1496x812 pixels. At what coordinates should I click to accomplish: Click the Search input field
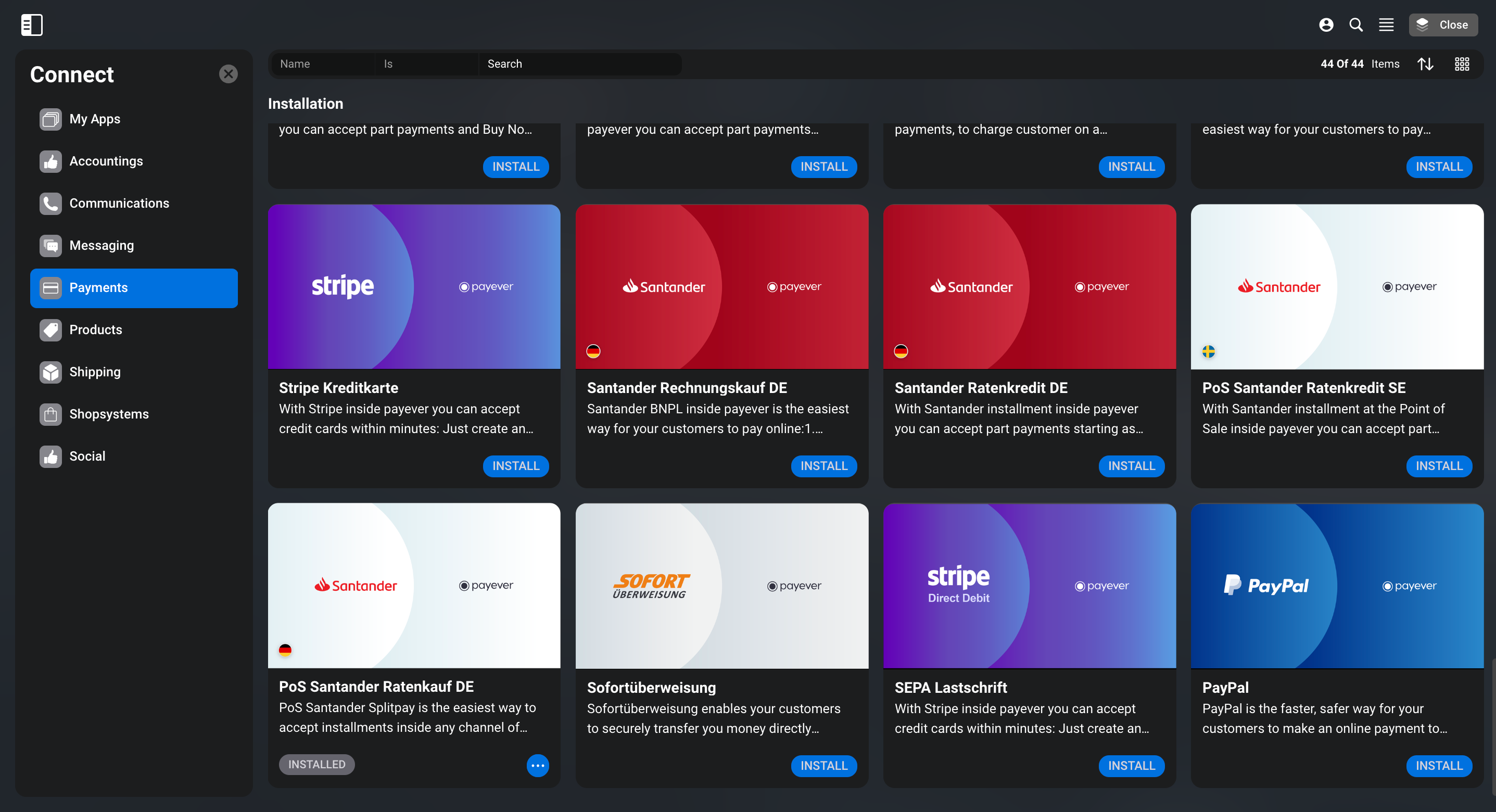[x=580, y=64]
